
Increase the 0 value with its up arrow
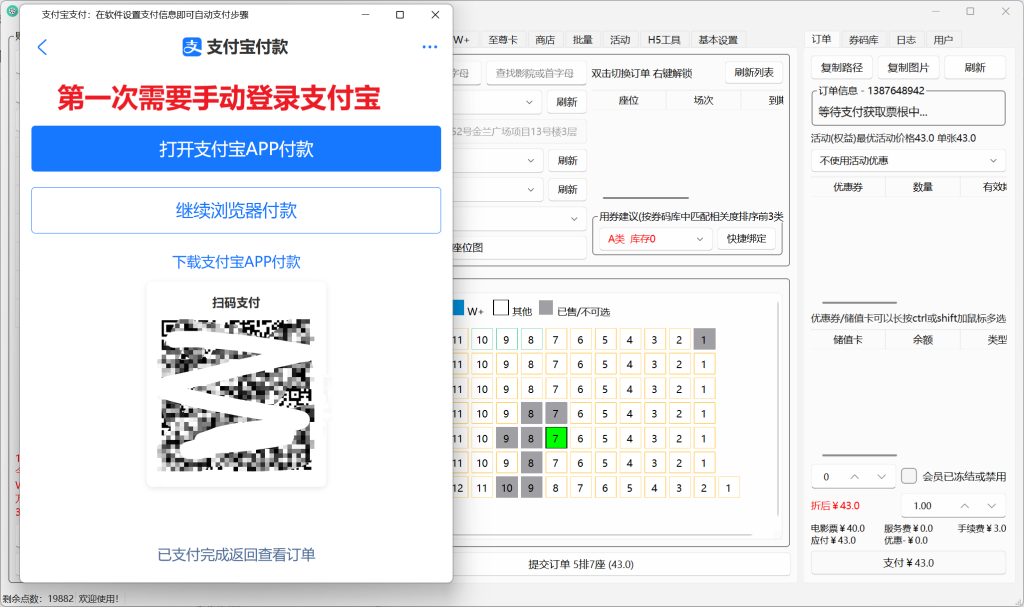854,477
